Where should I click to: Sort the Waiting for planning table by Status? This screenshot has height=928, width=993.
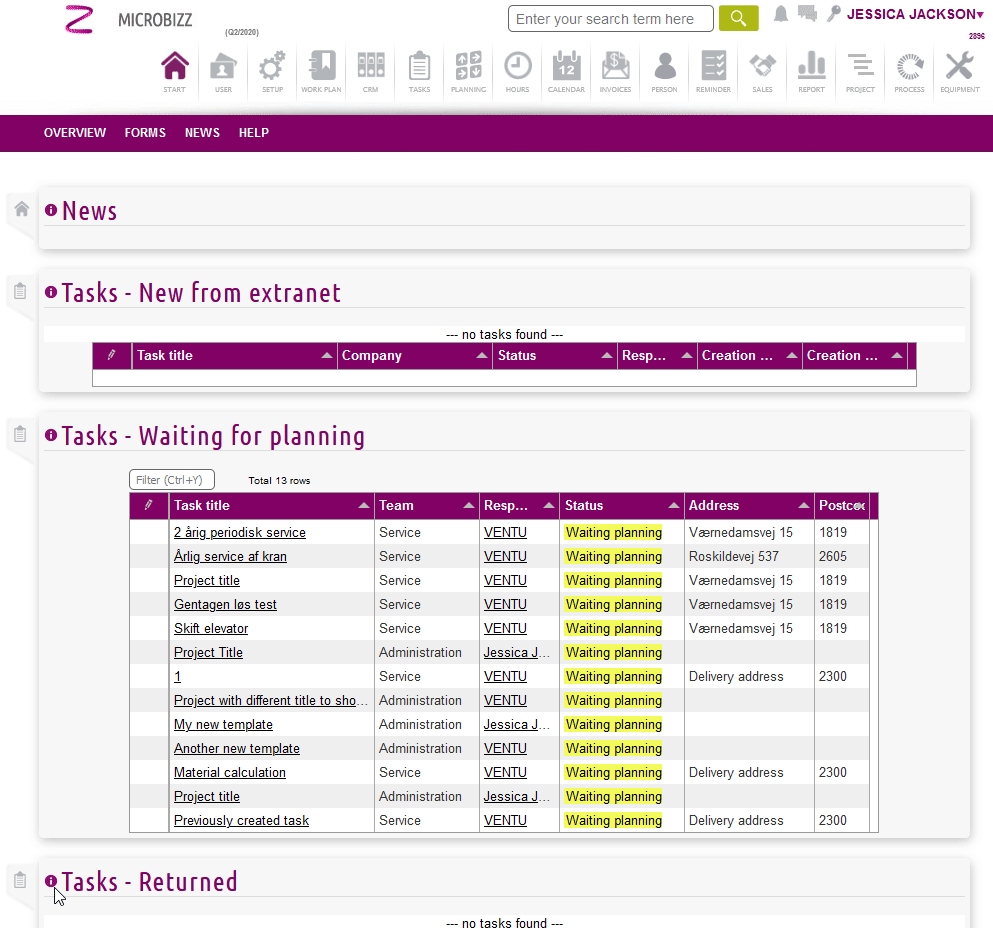click(621, 506)
